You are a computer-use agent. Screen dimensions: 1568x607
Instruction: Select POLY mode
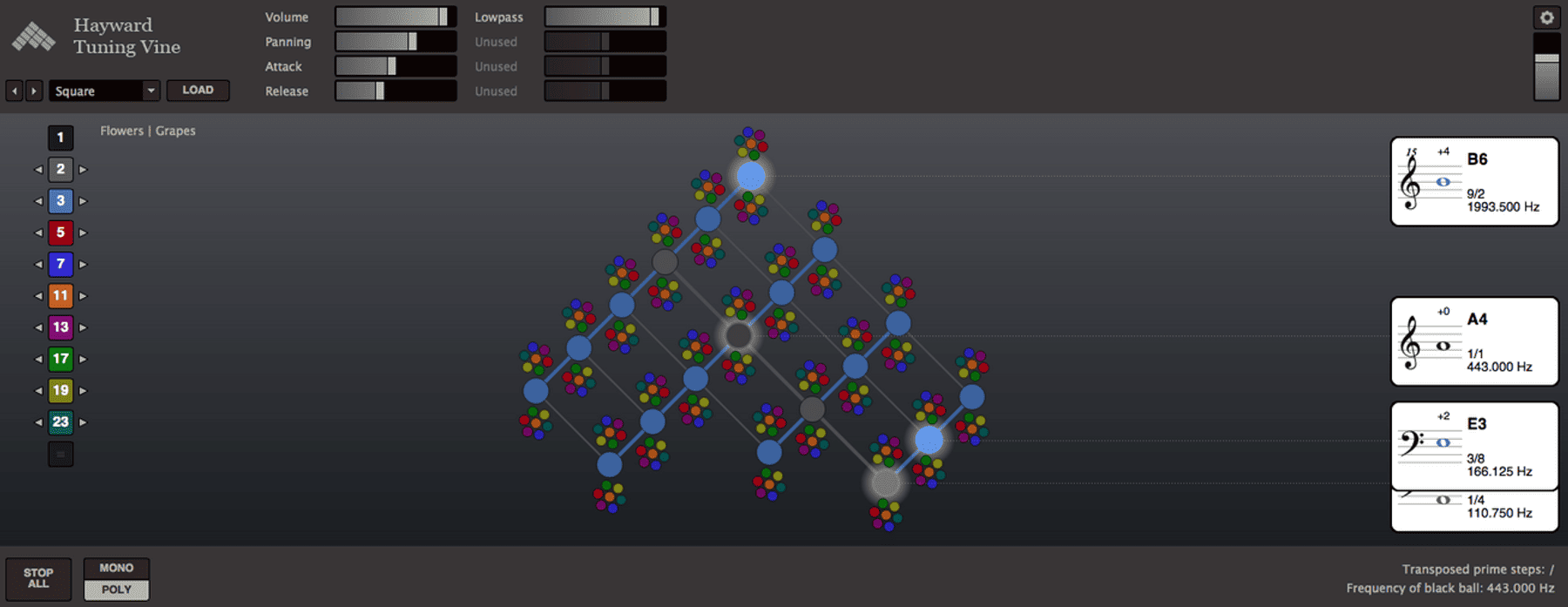coord(117,590)
